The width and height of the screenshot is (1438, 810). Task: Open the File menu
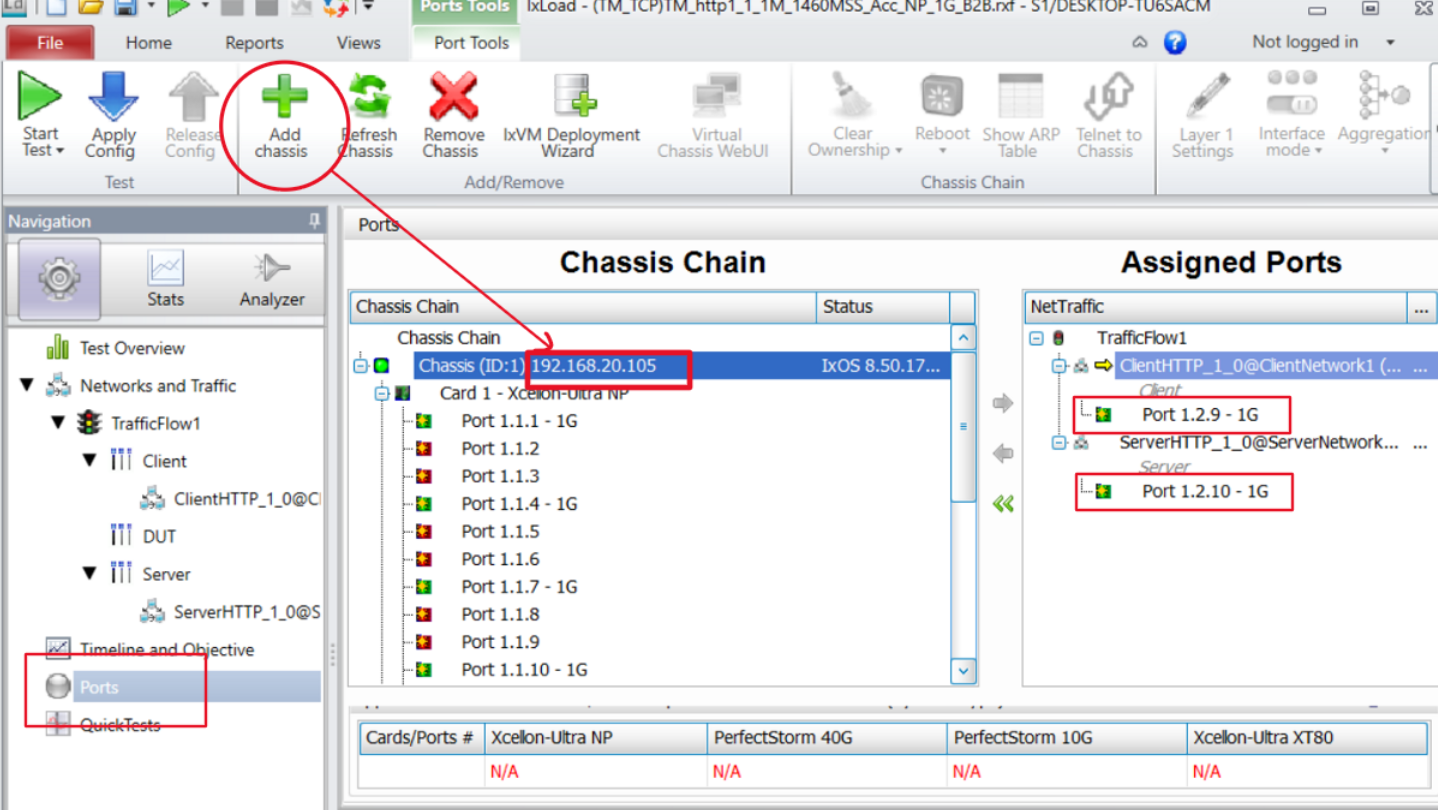(50, 43)
